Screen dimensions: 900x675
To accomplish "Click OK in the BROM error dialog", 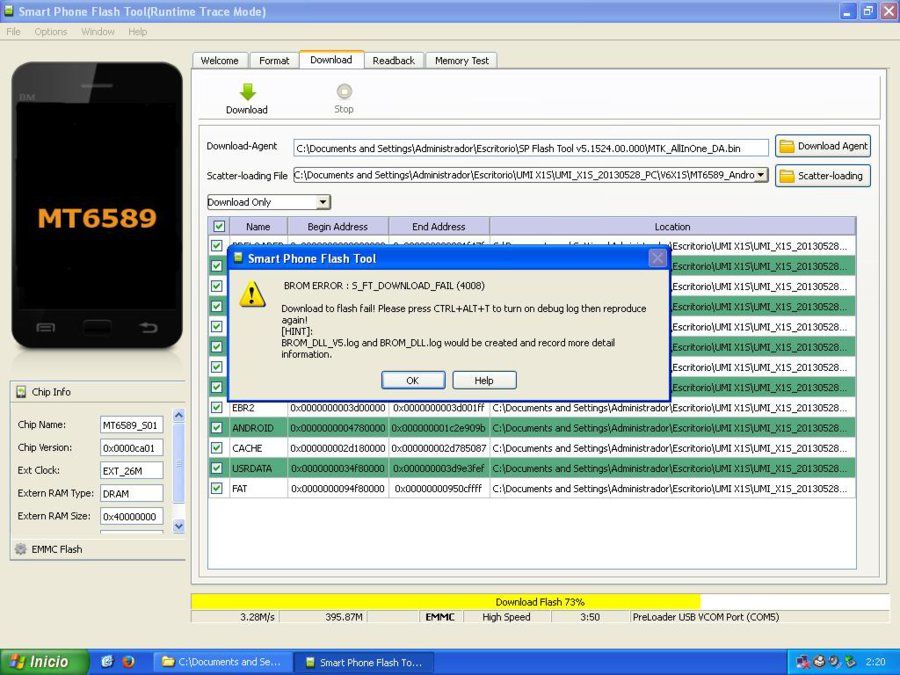I will click(x=413, y=381).
